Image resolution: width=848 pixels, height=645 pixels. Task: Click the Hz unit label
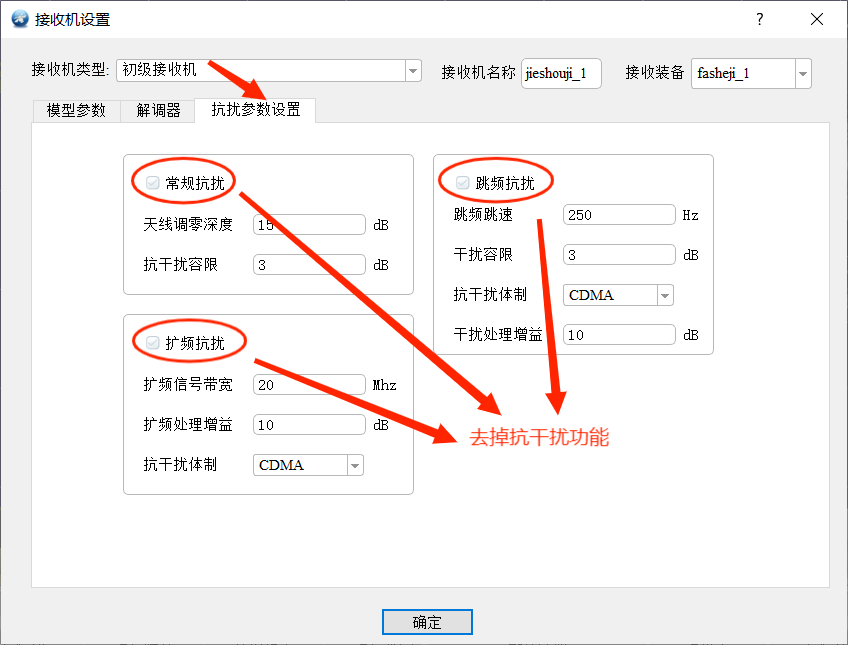click(691, 215)
